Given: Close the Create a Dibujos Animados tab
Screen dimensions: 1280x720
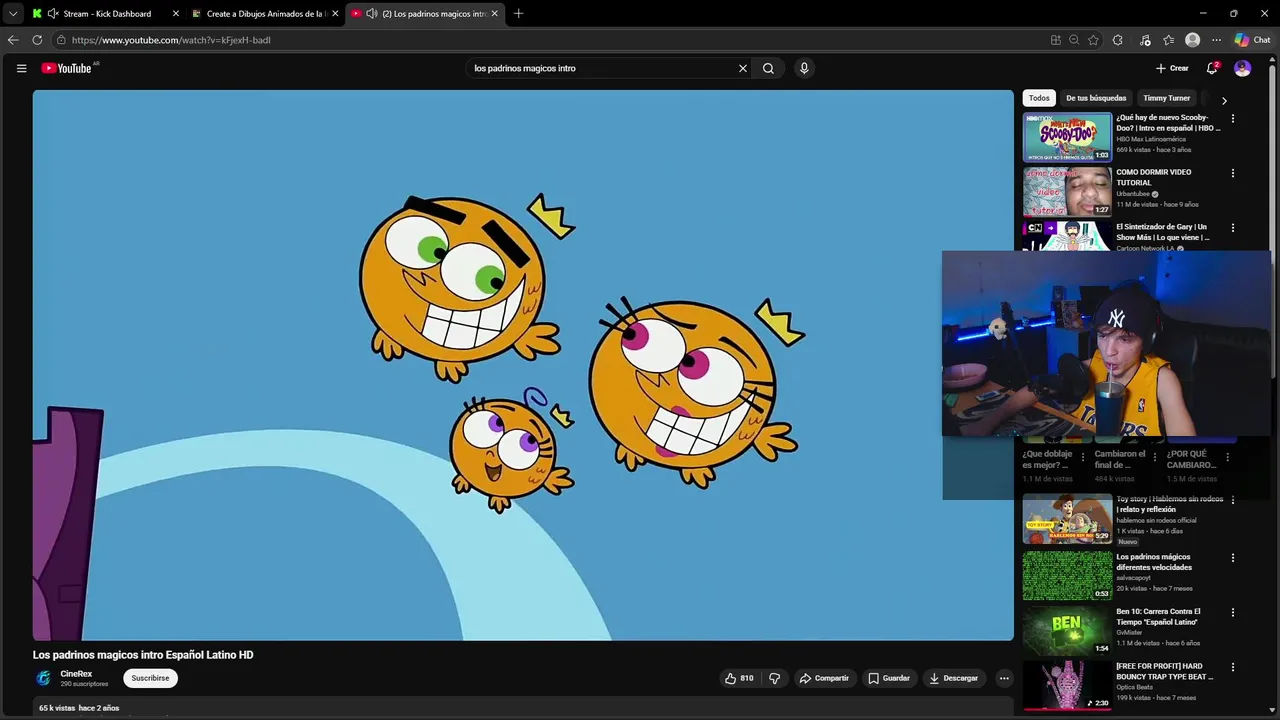Looking at the screenshot, I should (335, 14).
